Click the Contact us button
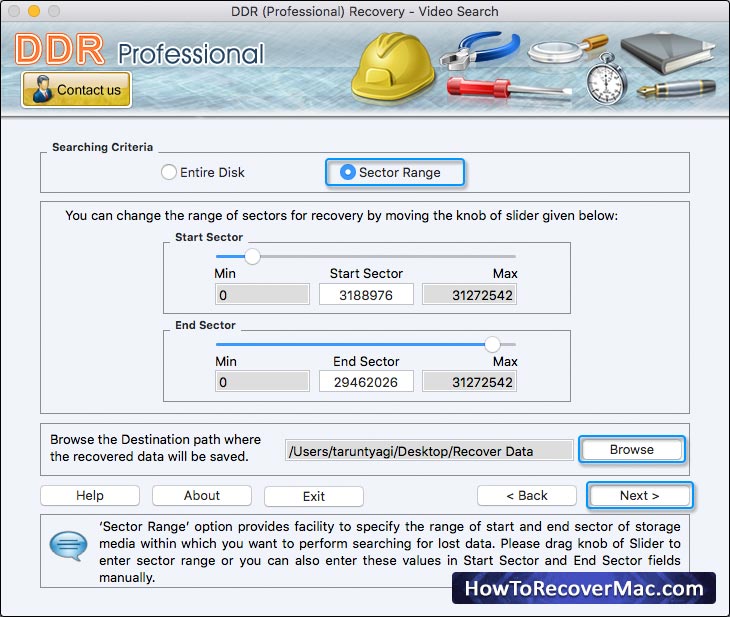The height and width of the screenshot is (617, 730). pyautogui.click(x=76, y=89)
